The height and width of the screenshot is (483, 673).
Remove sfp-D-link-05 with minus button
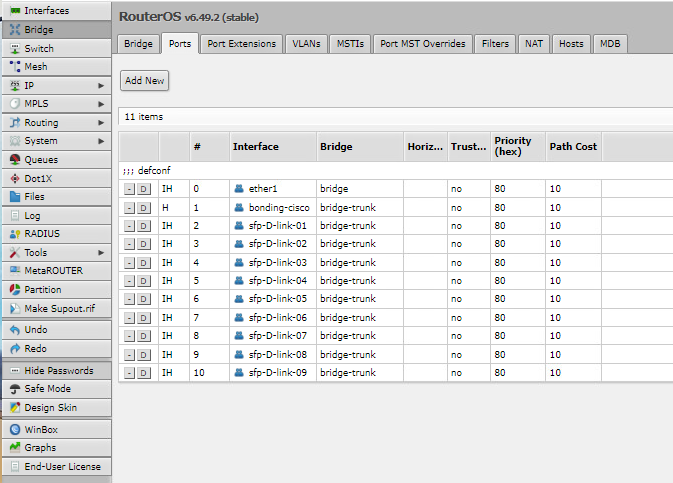click(130, 299)
